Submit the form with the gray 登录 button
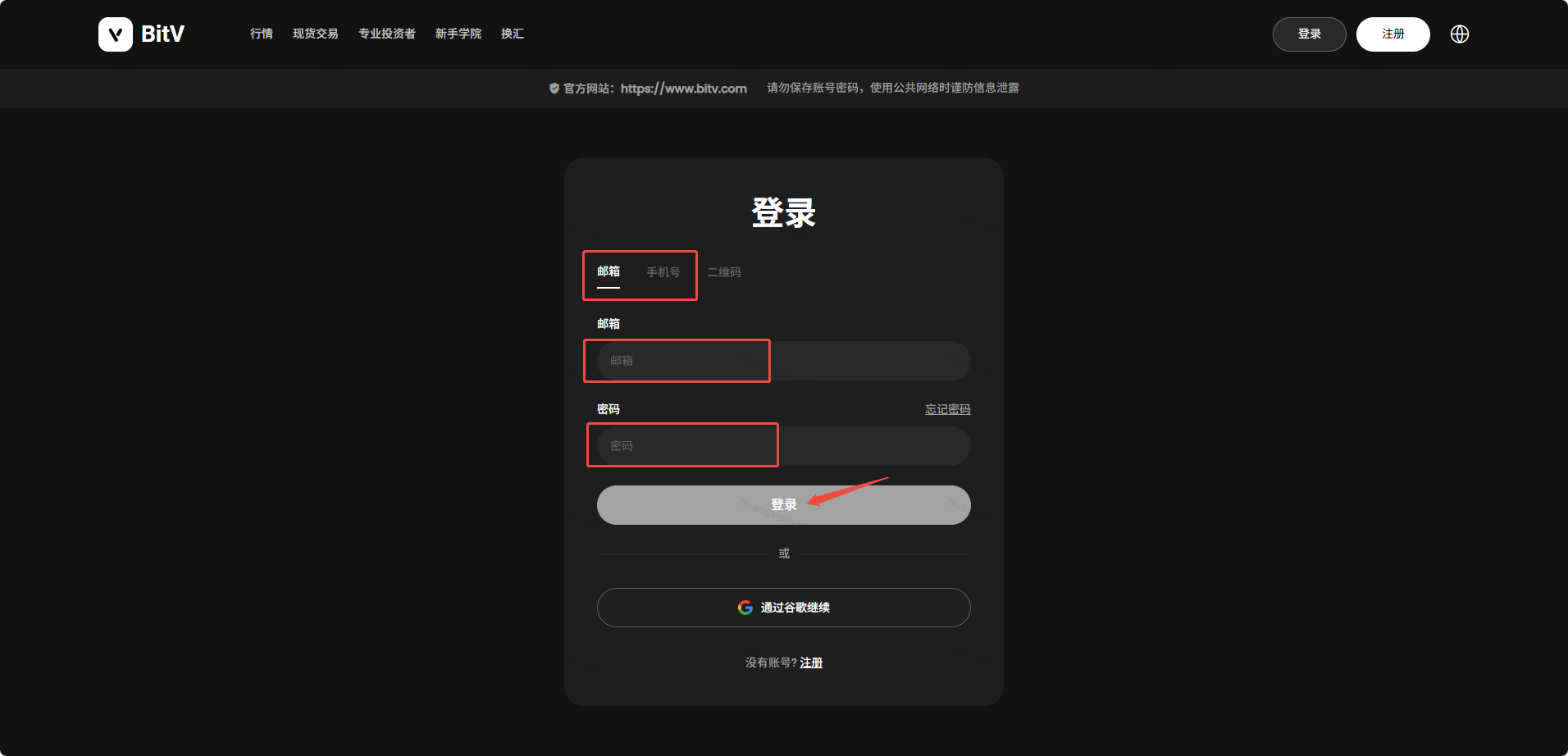This screenshot has width=1568, height=756. point(783,505)
